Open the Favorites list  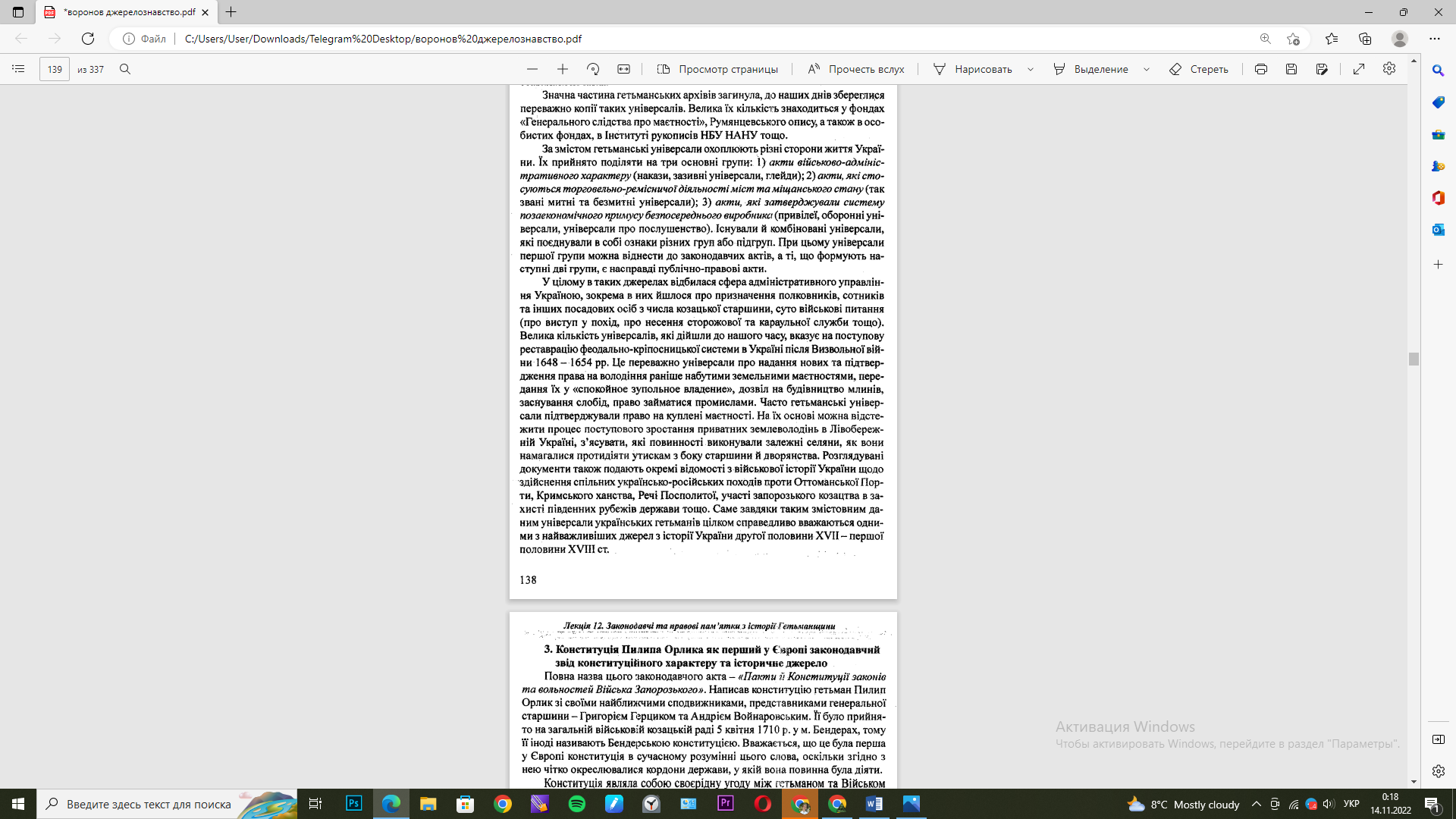(1332, 39)
